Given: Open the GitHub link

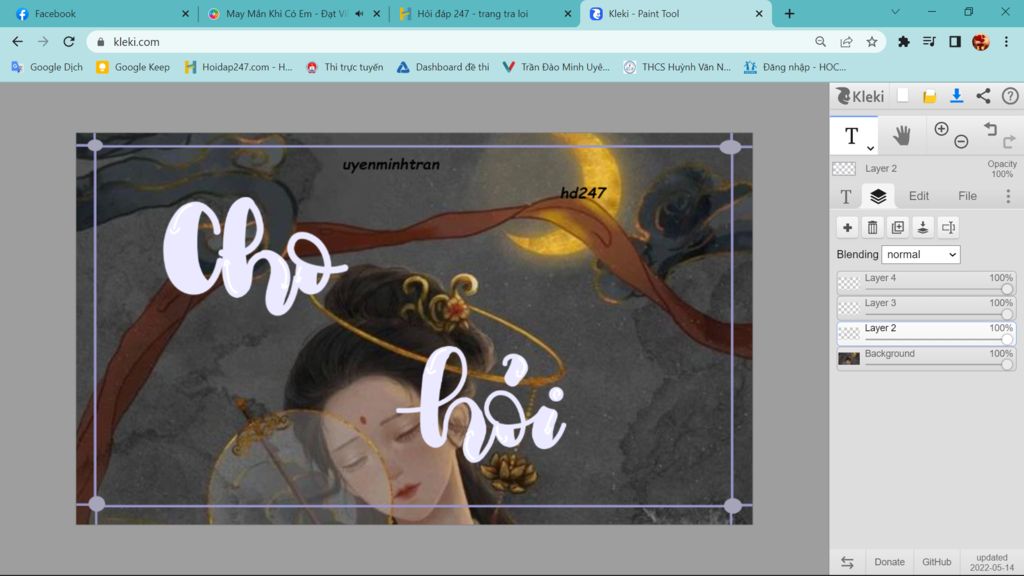Looking at the screenshot, I should click(936, 562).
